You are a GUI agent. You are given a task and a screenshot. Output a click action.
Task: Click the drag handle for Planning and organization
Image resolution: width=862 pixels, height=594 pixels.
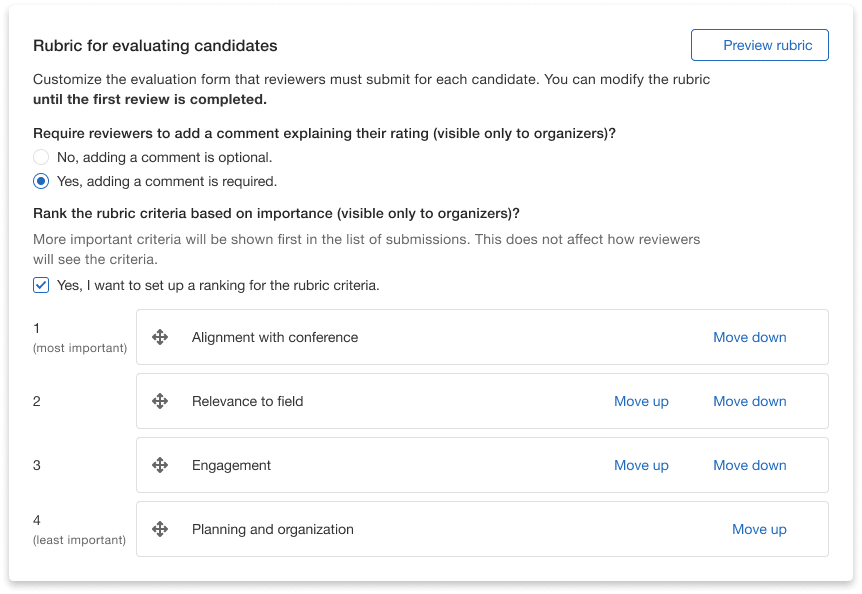pos(160,529)
